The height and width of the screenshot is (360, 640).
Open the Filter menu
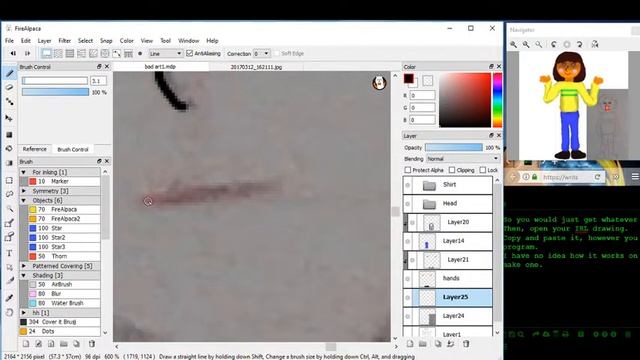coord(64,41)
